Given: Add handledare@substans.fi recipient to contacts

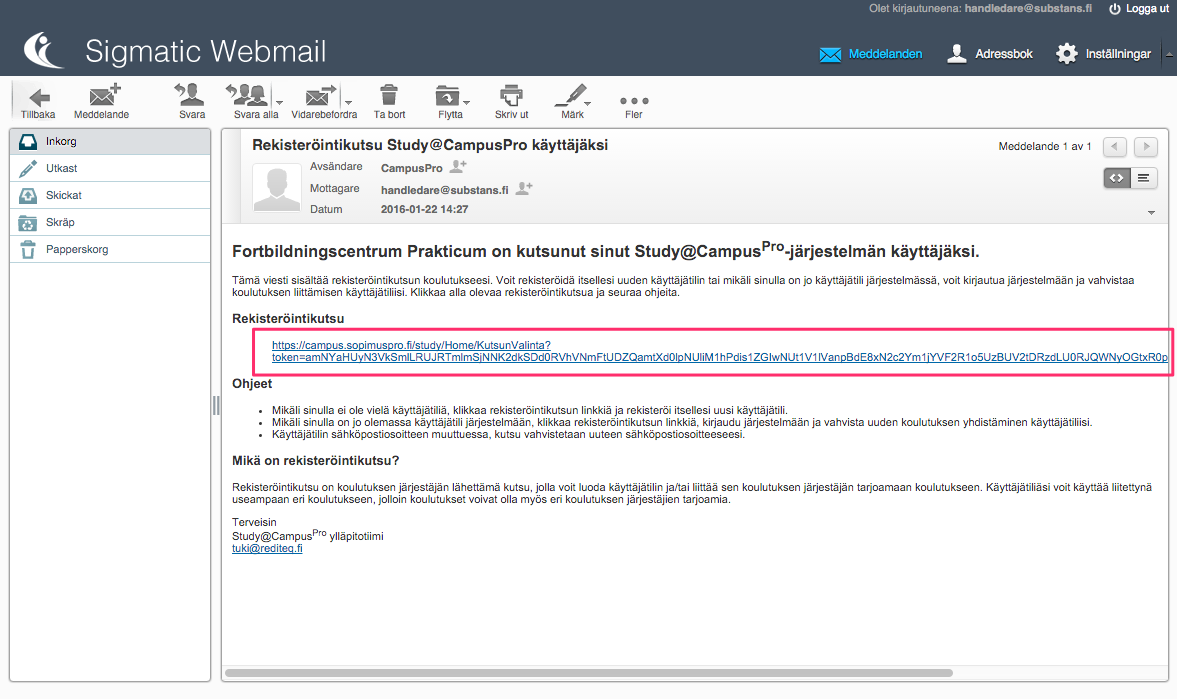Looking at the screenshot, I should point(524,188).
